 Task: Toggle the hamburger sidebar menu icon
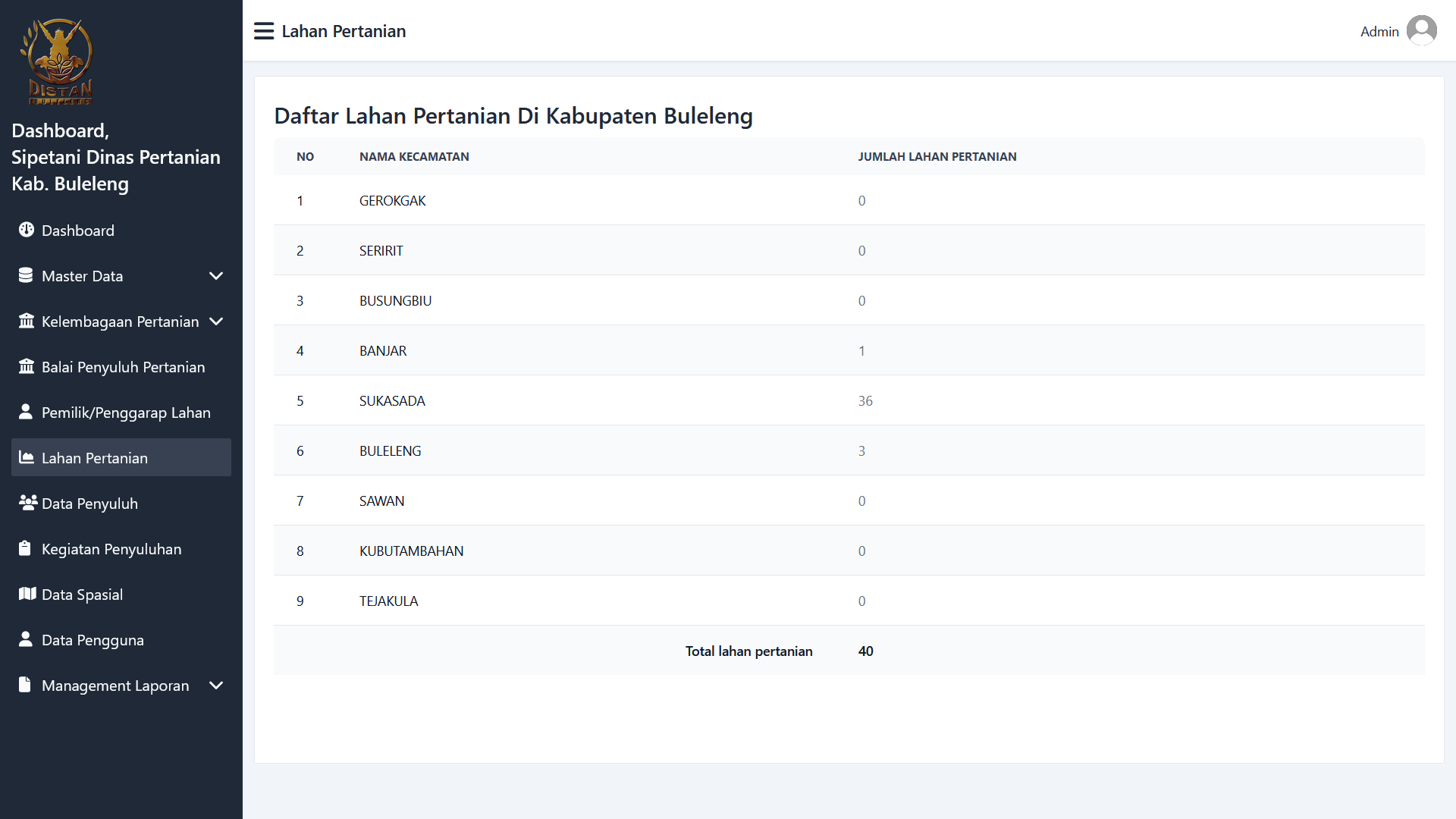(263, 31)
